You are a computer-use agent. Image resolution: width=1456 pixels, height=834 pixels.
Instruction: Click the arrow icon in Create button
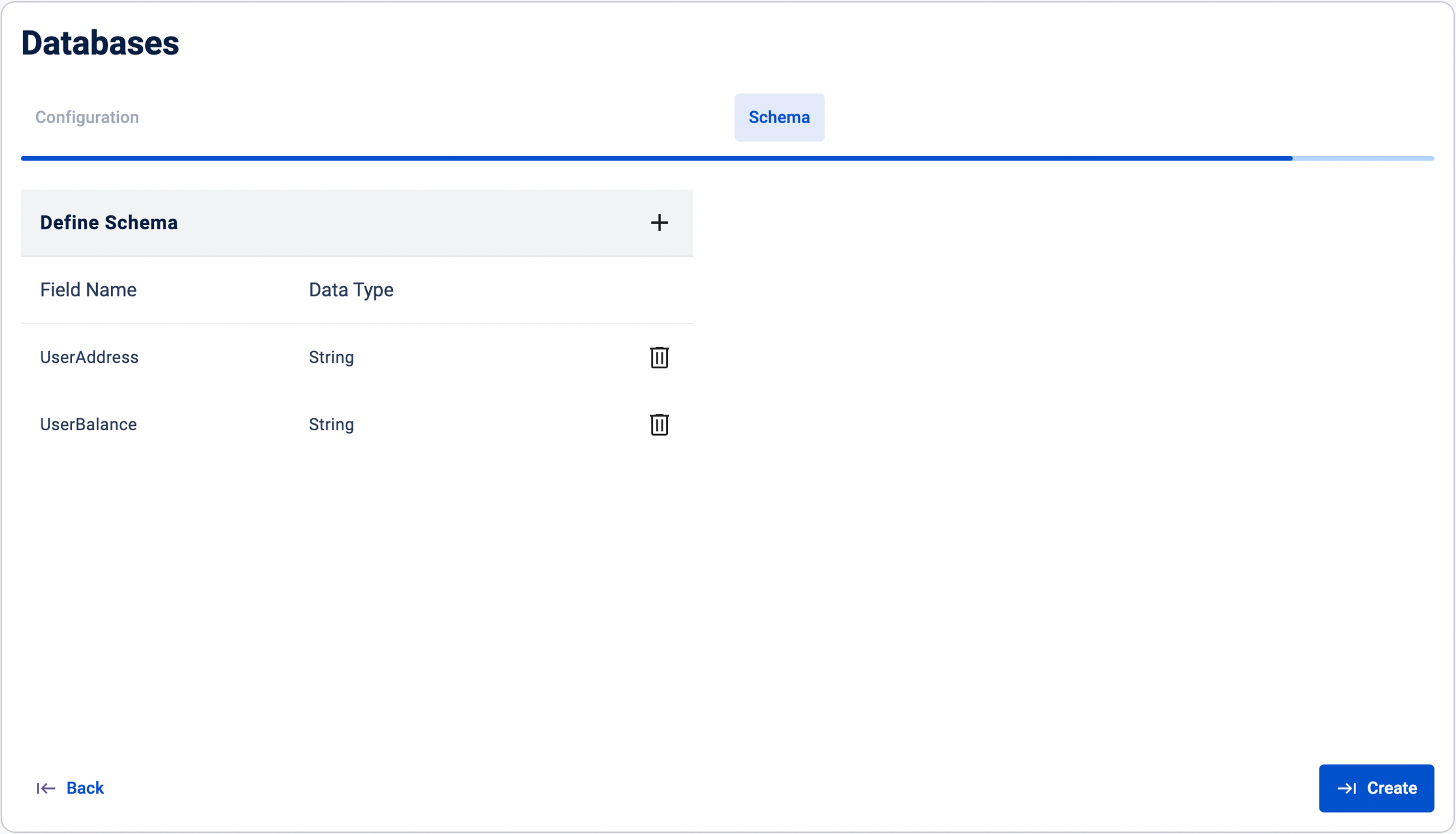coord(1346,789)
